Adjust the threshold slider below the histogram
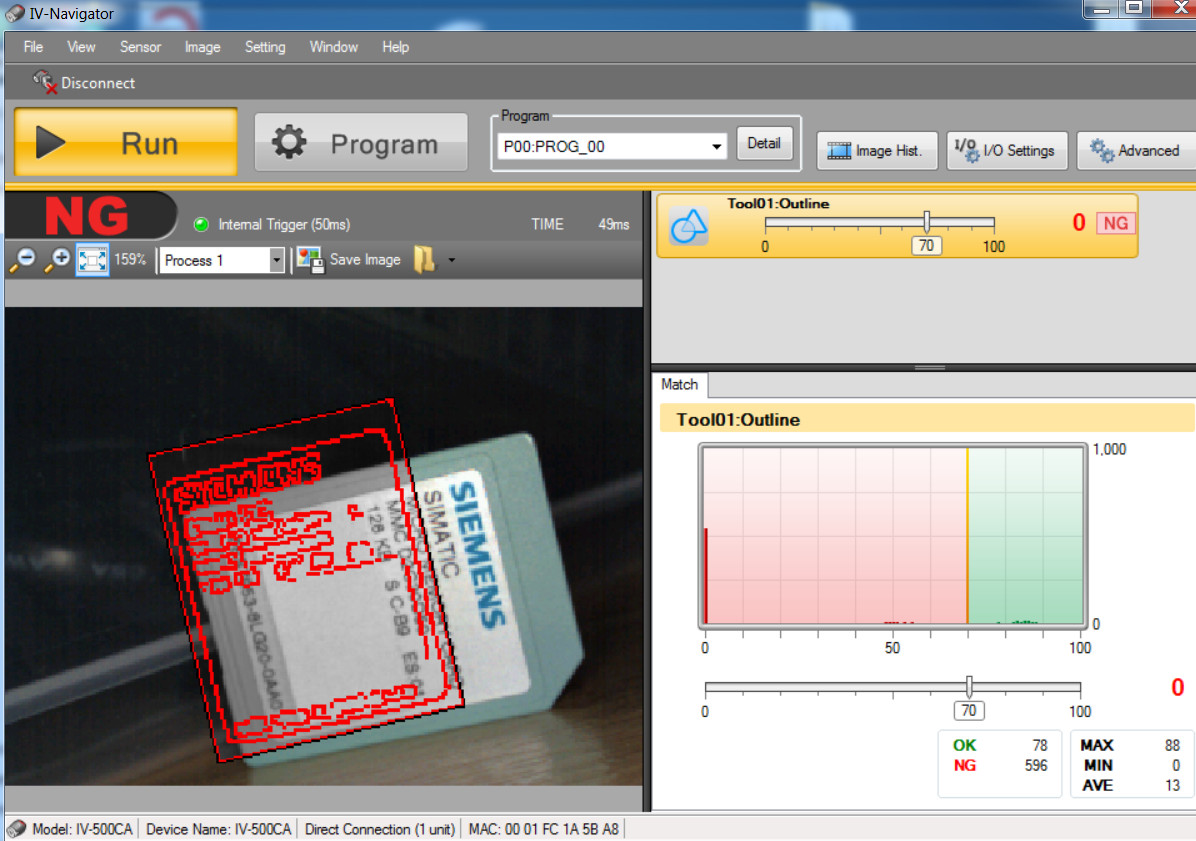This screenshot has width=1196, height=841. [x=969, y=686]
